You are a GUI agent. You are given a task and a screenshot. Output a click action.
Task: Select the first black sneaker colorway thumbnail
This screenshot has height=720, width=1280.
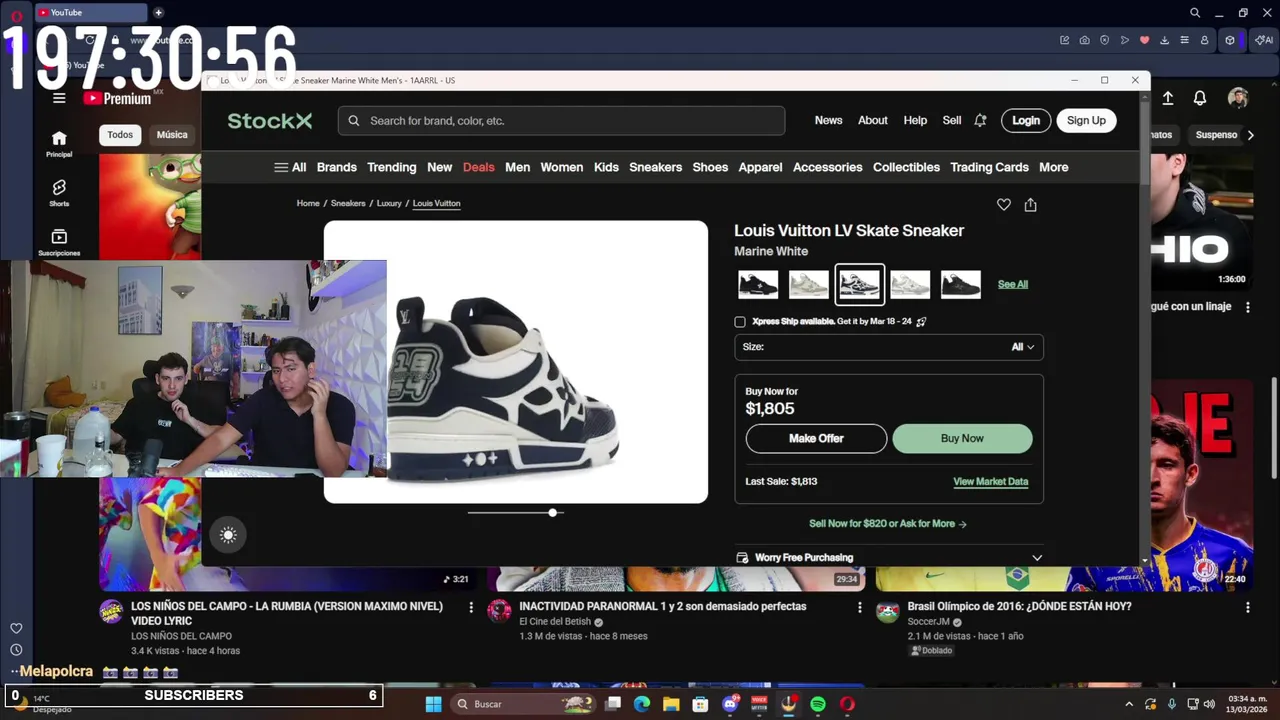758,284
